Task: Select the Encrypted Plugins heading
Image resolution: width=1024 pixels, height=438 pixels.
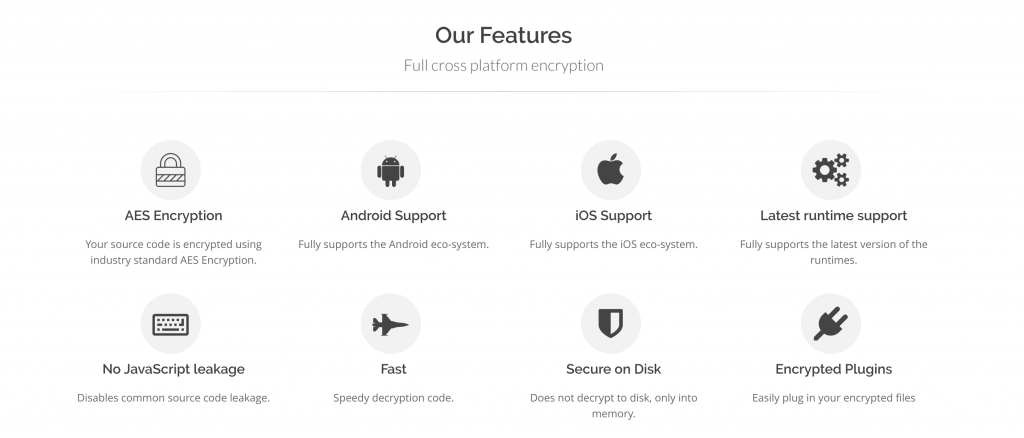Action: [x=833, y=369]
